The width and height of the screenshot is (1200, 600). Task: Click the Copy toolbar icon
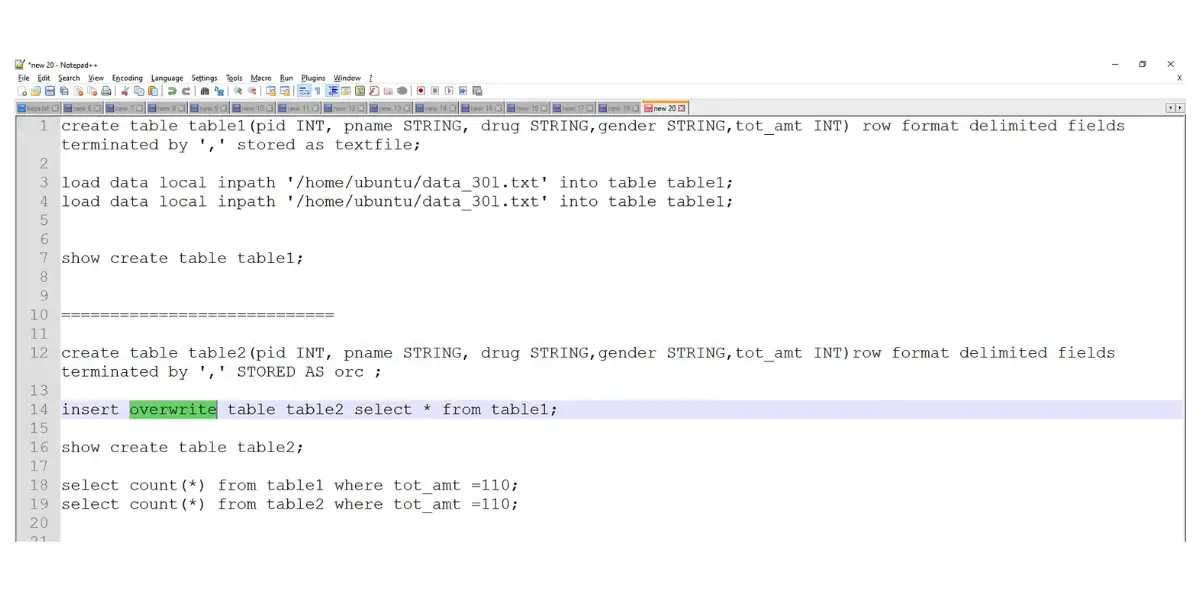click(x=138, y=90)
